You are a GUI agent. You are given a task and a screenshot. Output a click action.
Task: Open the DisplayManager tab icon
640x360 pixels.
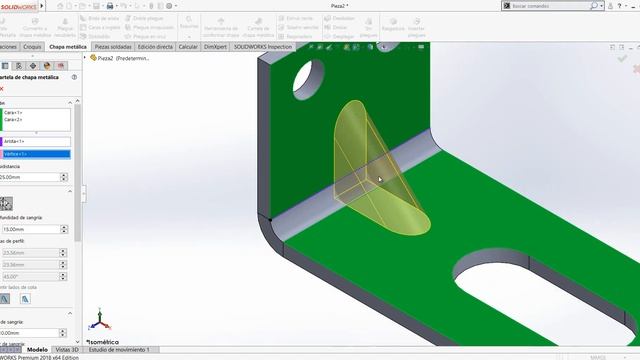(47, 66)
